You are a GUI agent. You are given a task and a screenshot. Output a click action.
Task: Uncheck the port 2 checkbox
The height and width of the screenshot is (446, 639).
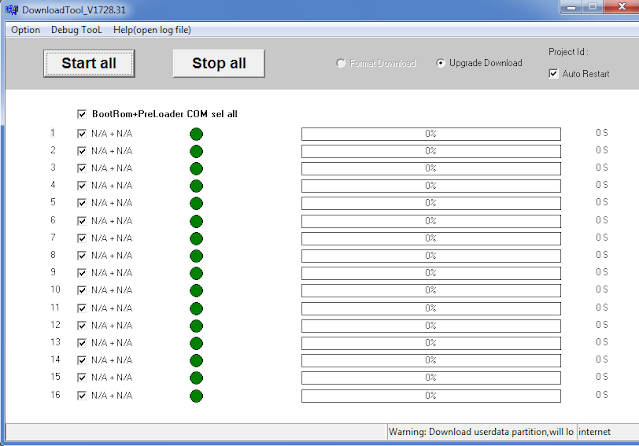82,151
